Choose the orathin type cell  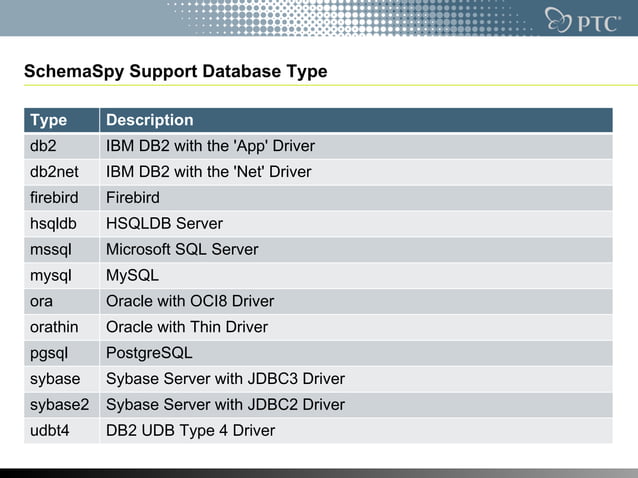tap(54, 327)
